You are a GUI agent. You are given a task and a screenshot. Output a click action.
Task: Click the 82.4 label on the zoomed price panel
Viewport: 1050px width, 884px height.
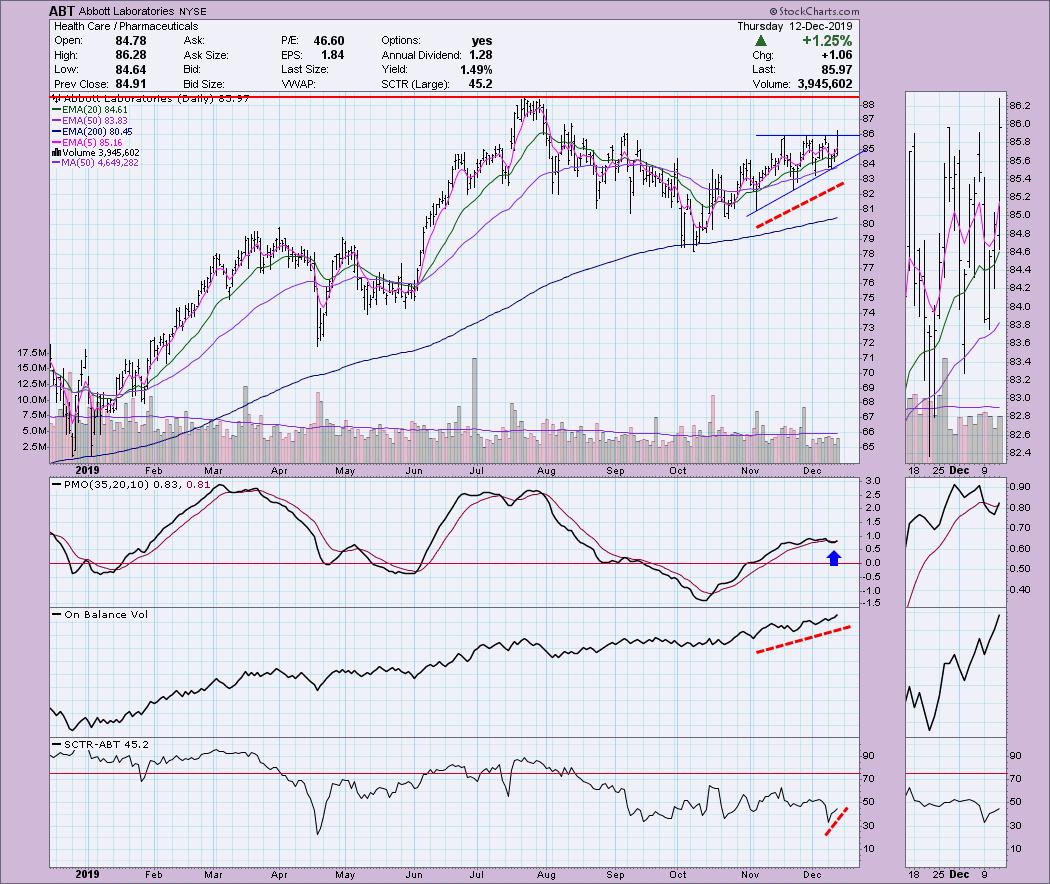click(1019, 453)
